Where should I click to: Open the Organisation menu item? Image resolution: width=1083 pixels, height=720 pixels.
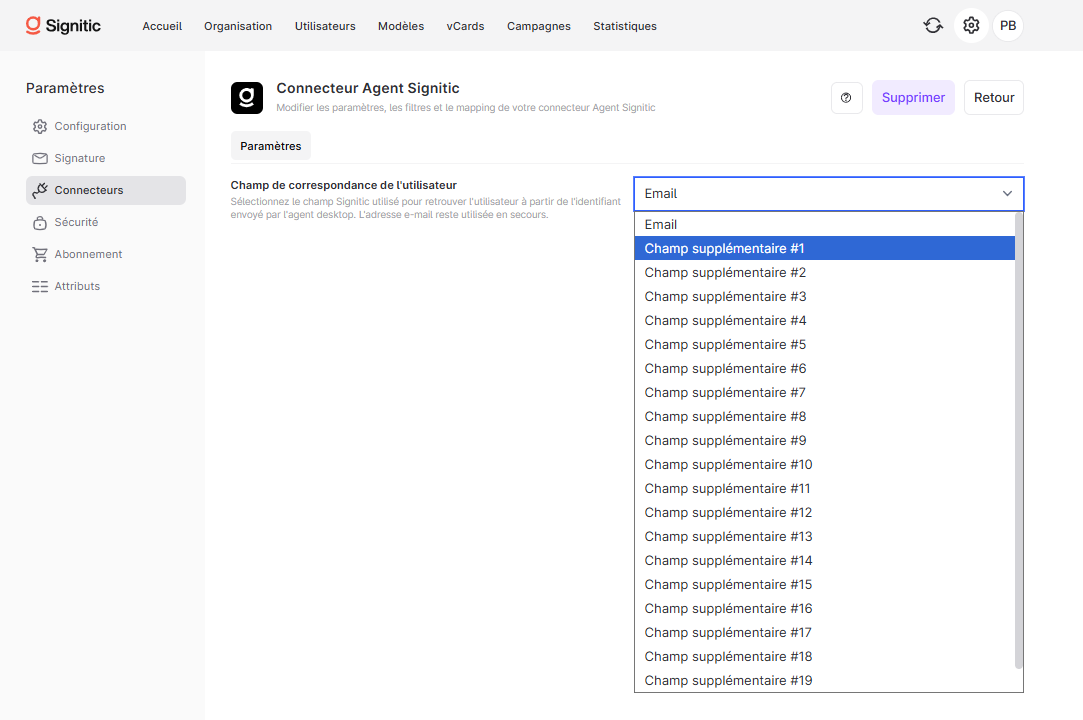click(x=238, y=26)
